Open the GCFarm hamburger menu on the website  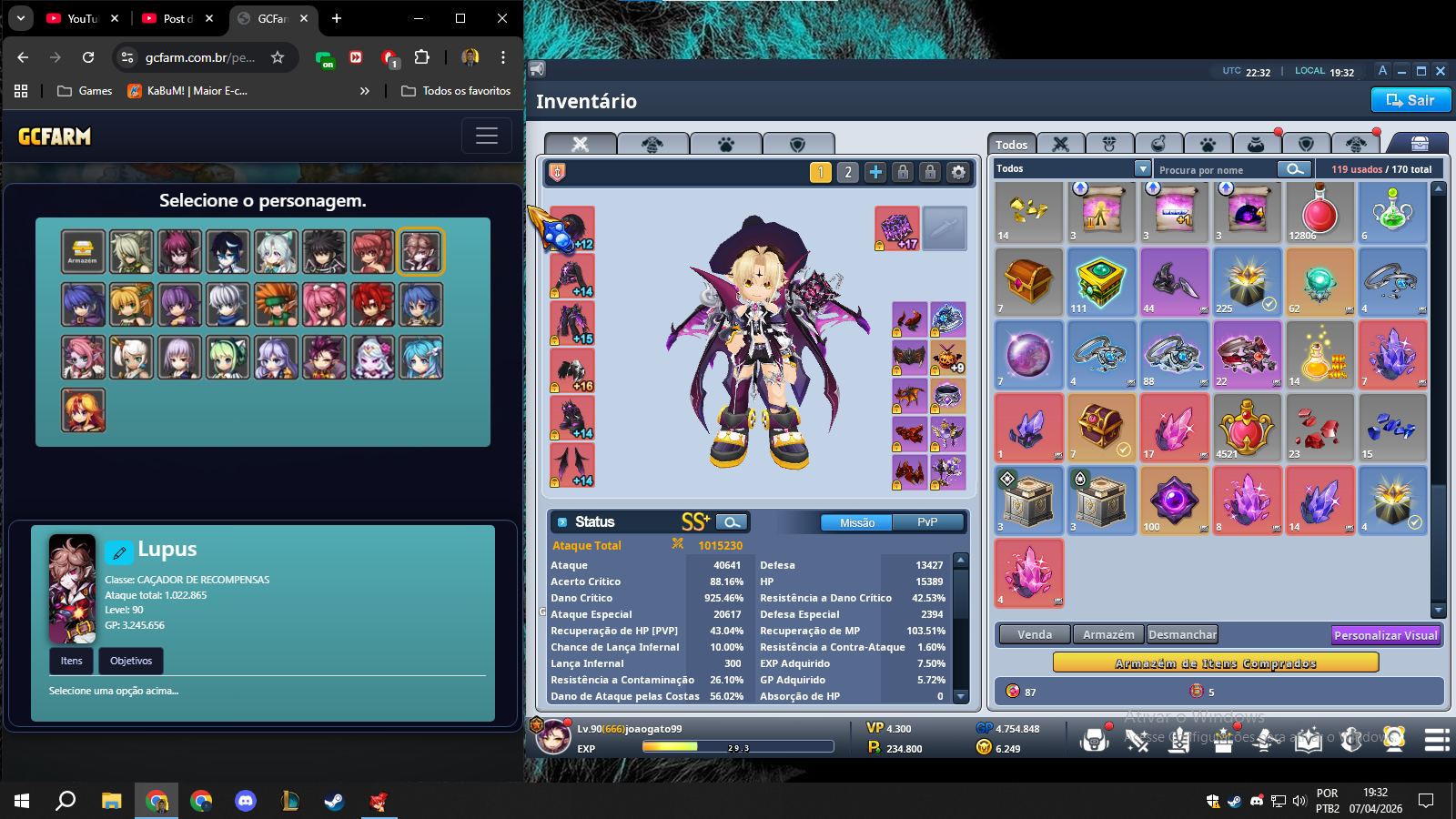tap(487, 136)
